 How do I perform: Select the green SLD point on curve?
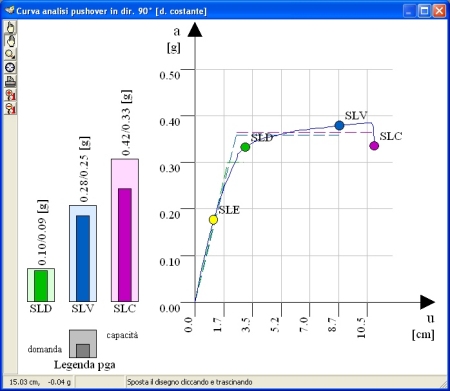coord(245,147)
